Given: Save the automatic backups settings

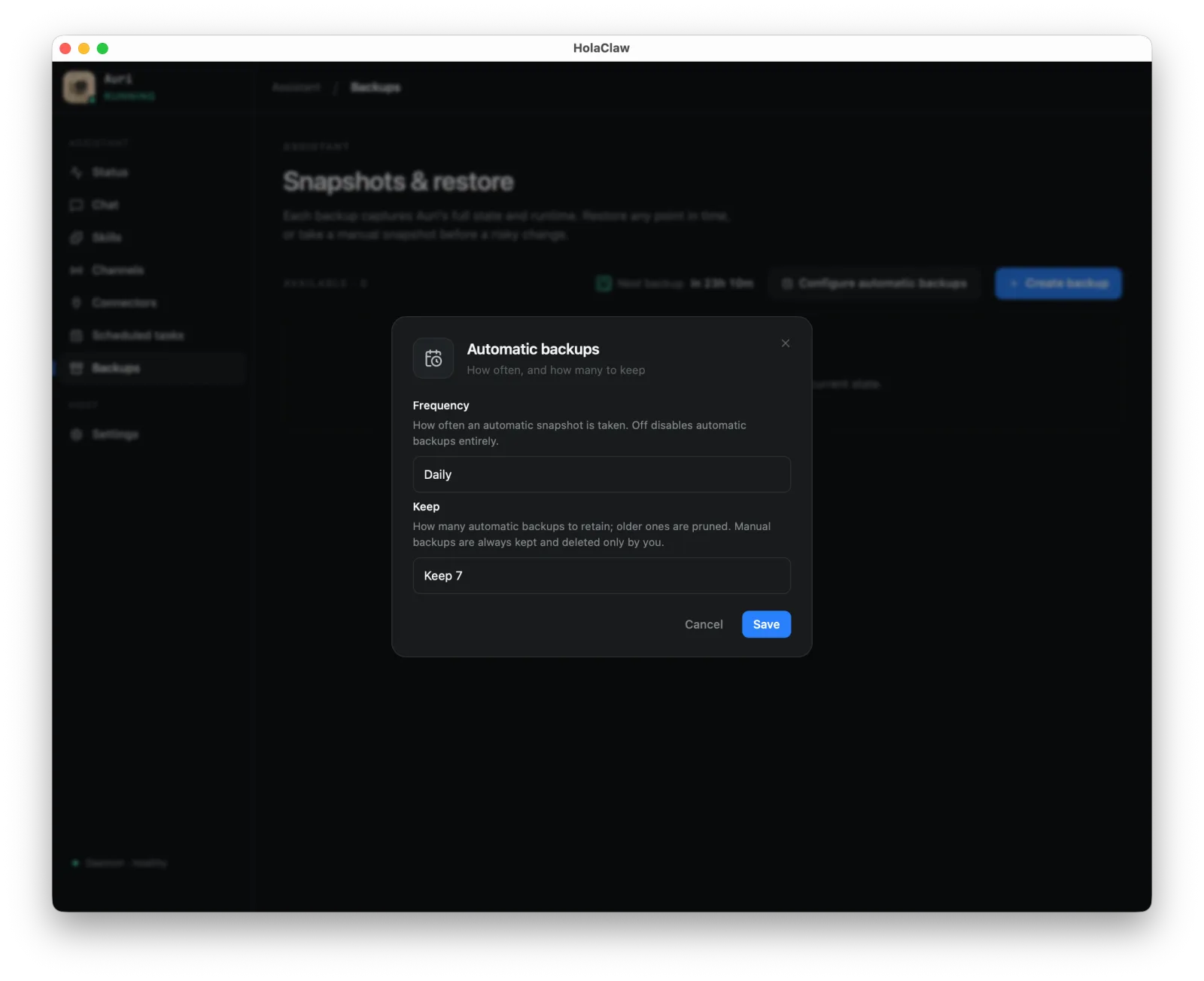Looking at the screenshot, I should click(766, 624).
